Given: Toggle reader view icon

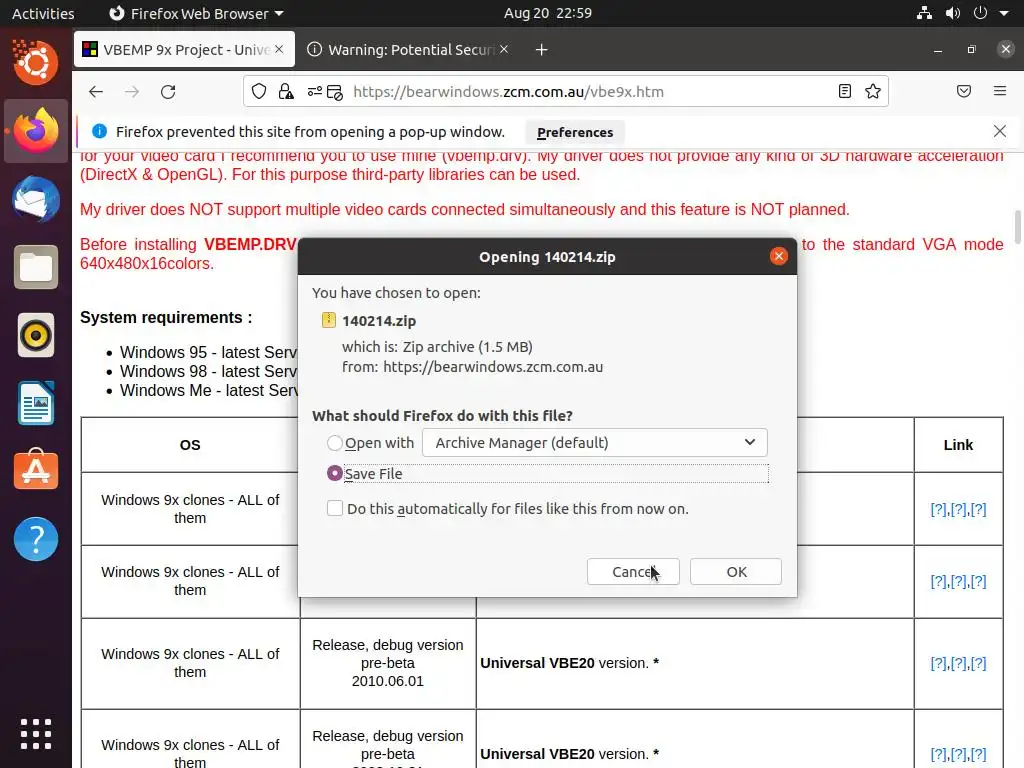Looking at the screenshot, I should (844, 91).
